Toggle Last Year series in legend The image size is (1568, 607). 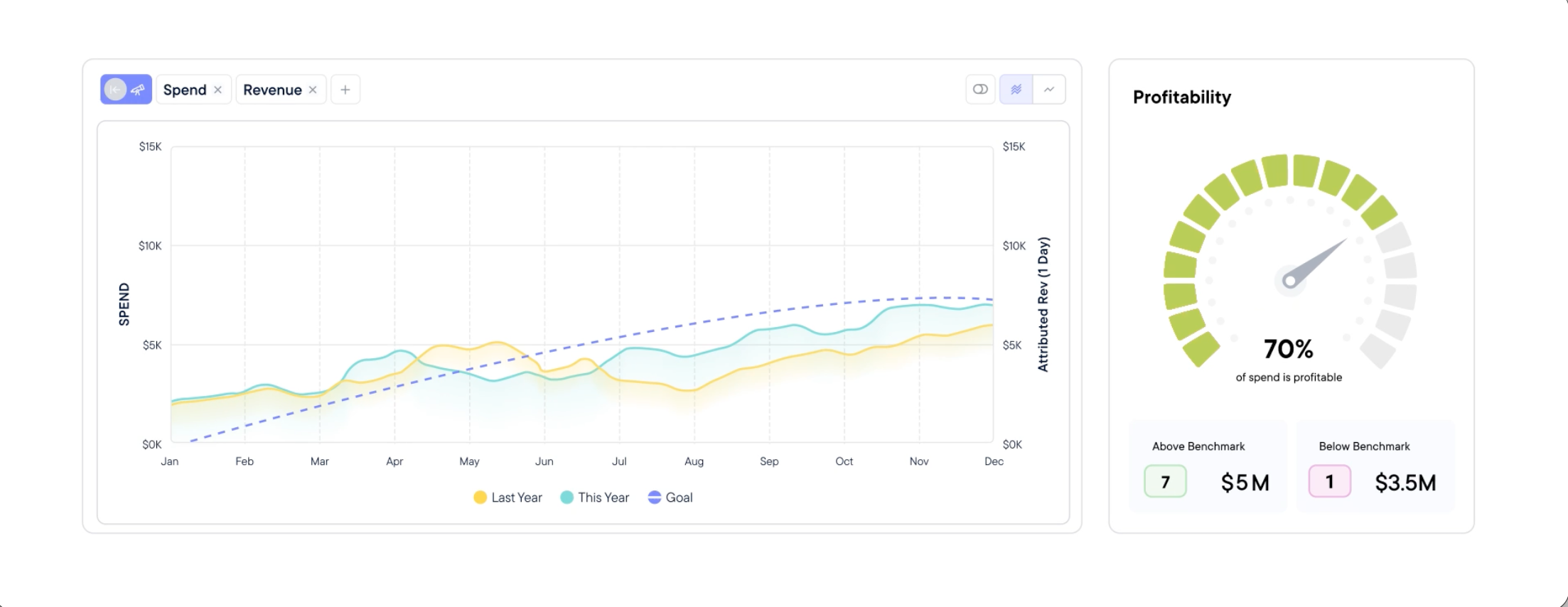508,498
